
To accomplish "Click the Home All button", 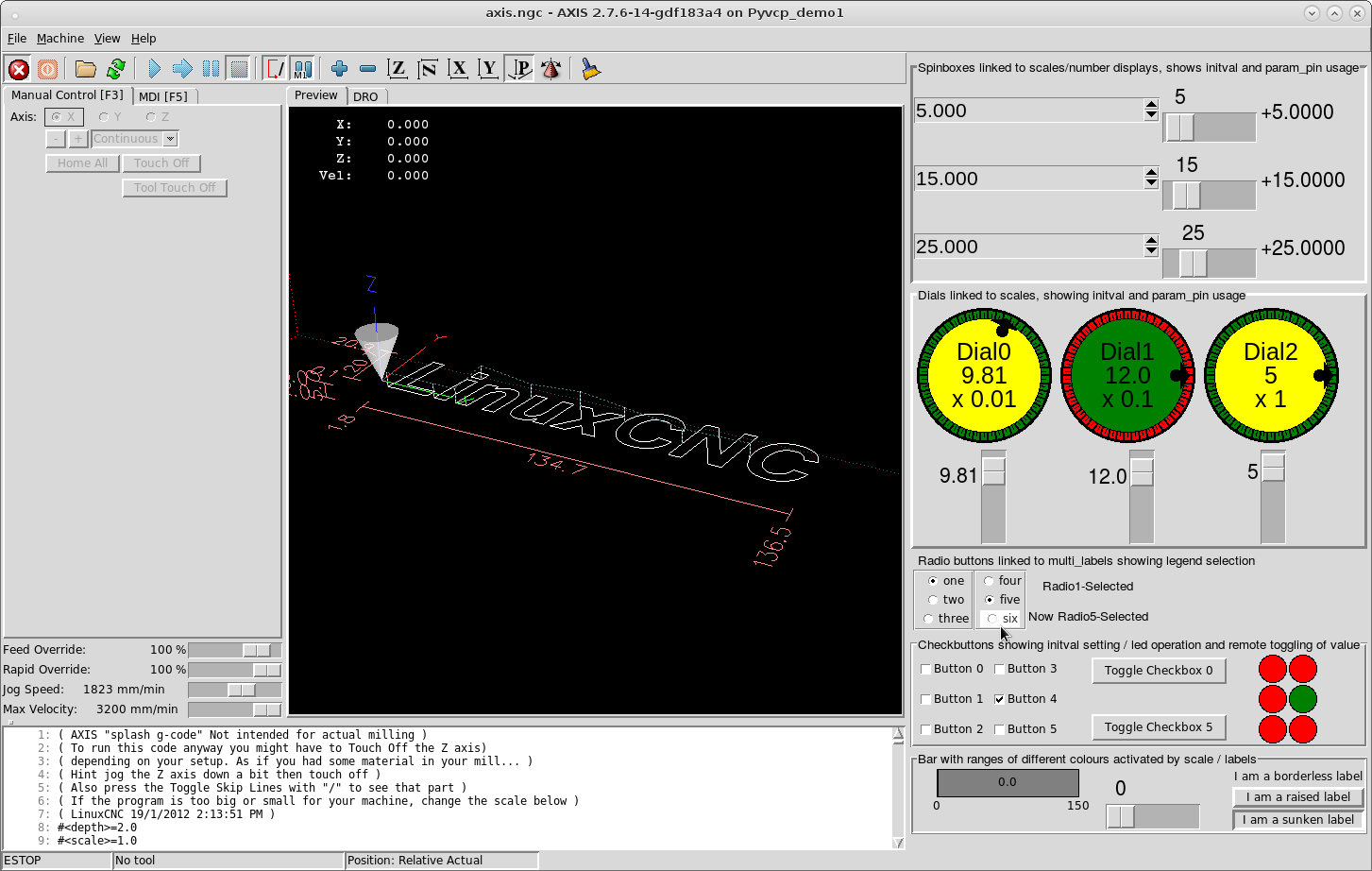I will (82, 163).
